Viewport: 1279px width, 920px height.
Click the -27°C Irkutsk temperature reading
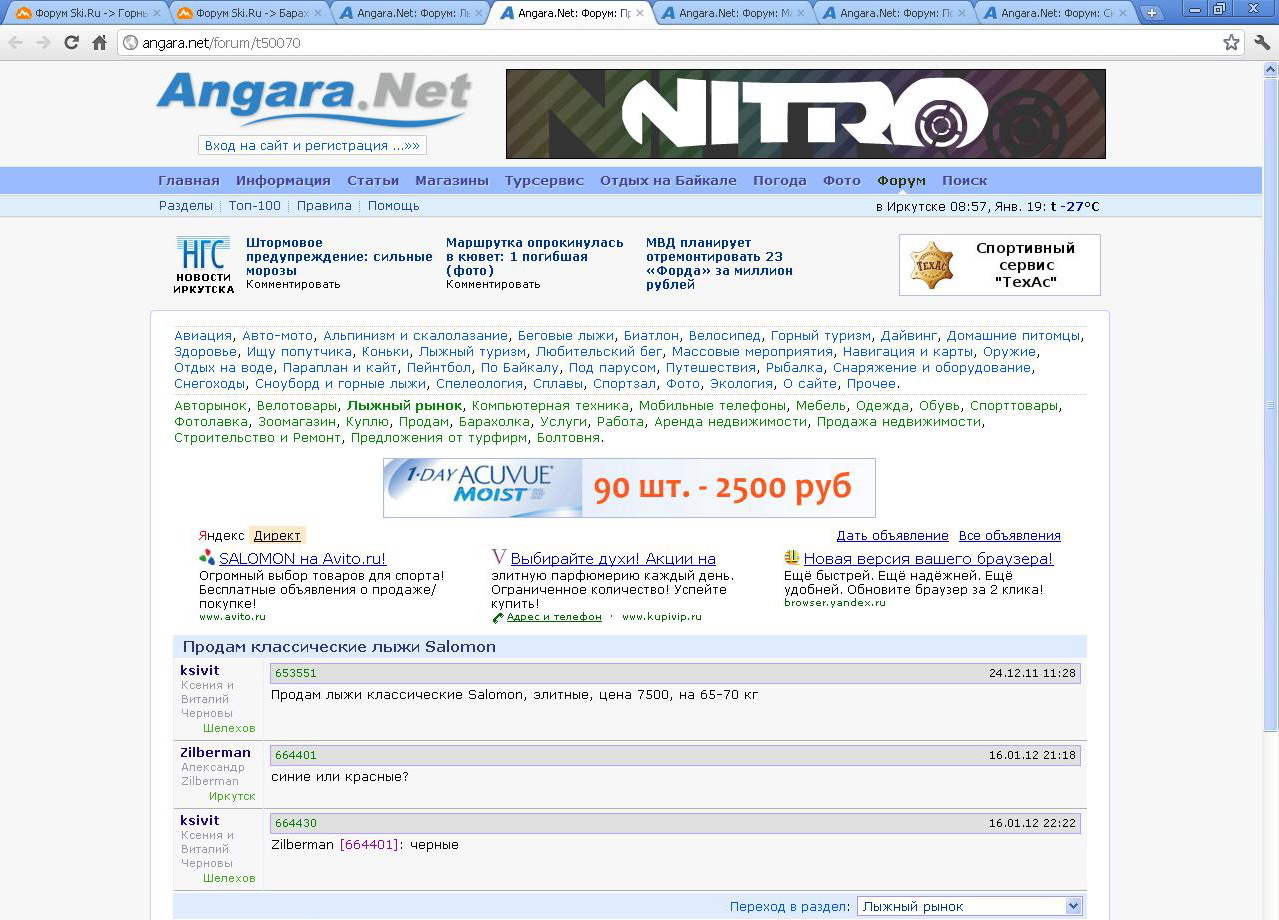pos(1080,207)
